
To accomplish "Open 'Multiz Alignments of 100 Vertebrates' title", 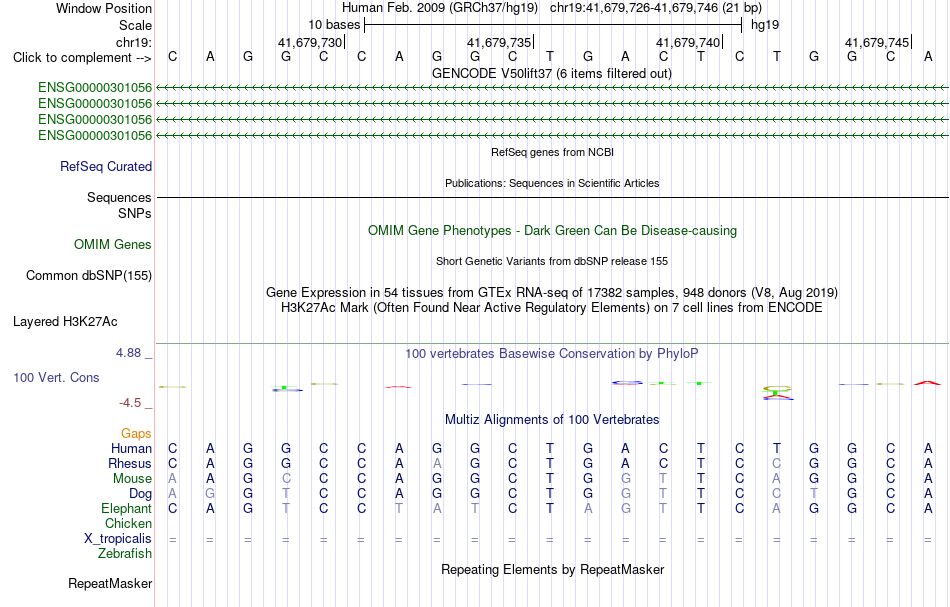I will click(x=552, y=420).
